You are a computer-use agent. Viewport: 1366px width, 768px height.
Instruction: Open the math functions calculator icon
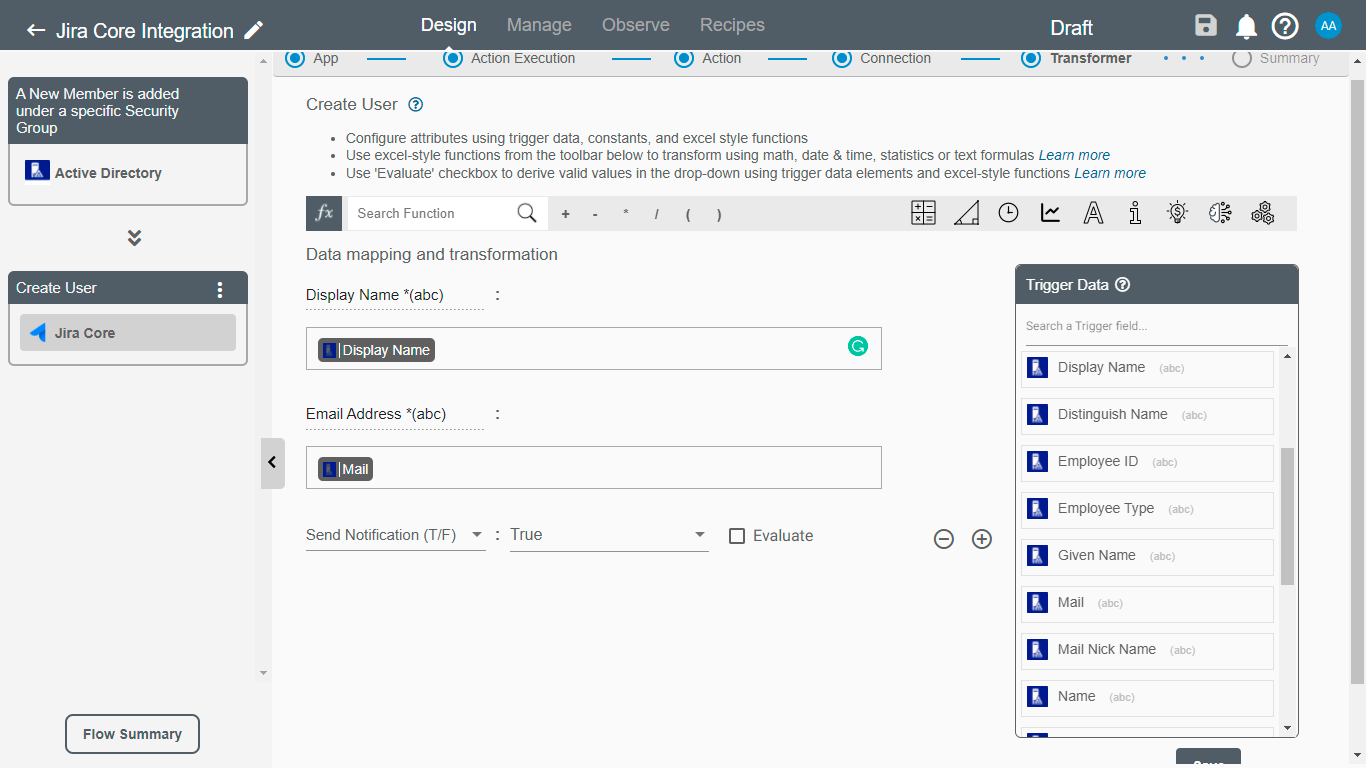[x=923, y=213]
